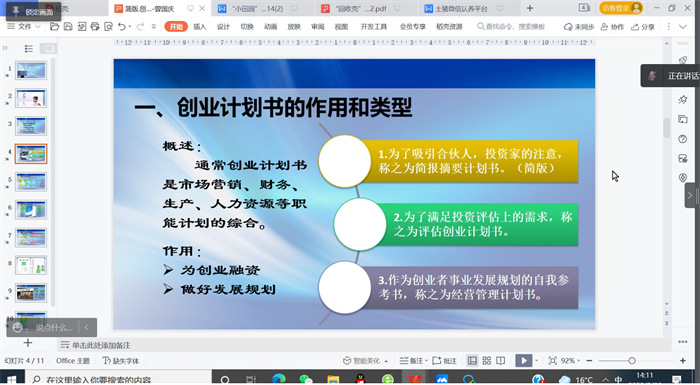Switch to slide sorter grid view

pyautogui.click(x=487, y=360)
